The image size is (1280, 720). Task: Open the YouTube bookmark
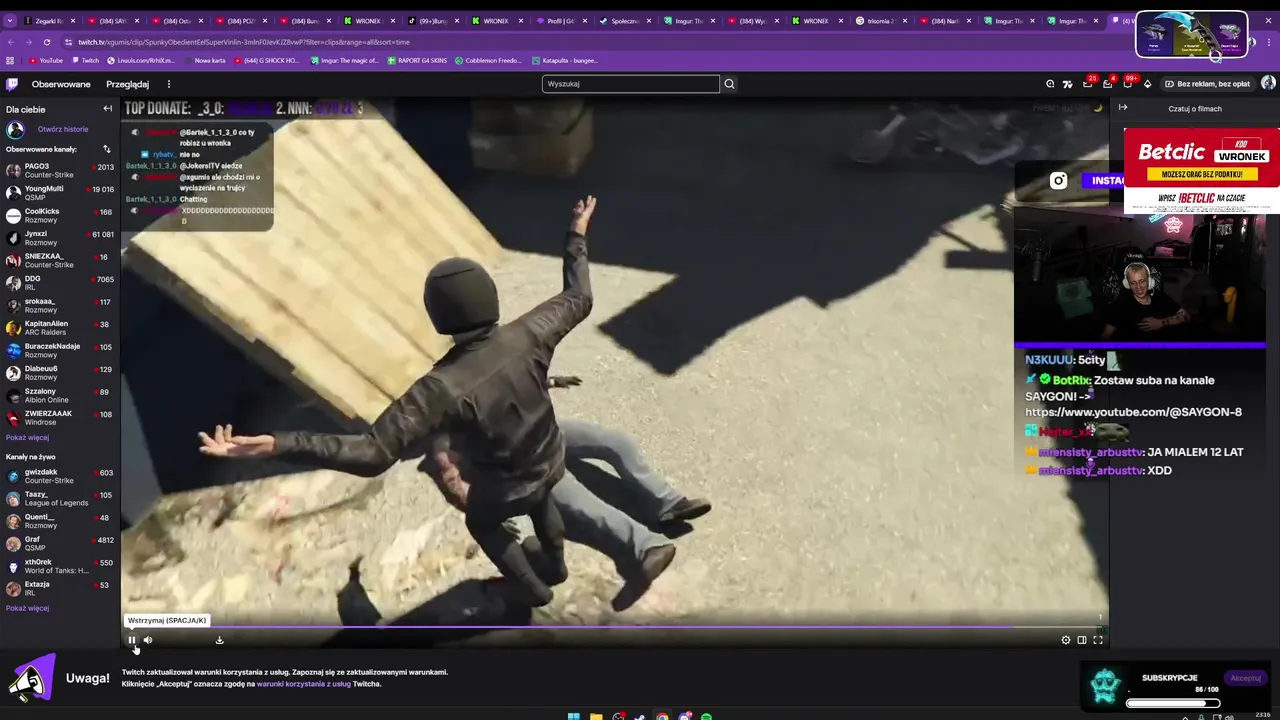(x=45, y=60)
